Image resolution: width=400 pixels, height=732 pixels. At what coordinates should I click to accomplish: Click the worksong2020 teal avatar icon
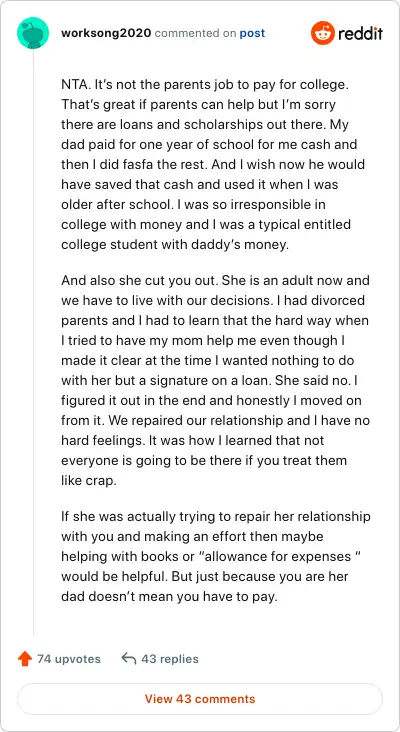(33, 33)
